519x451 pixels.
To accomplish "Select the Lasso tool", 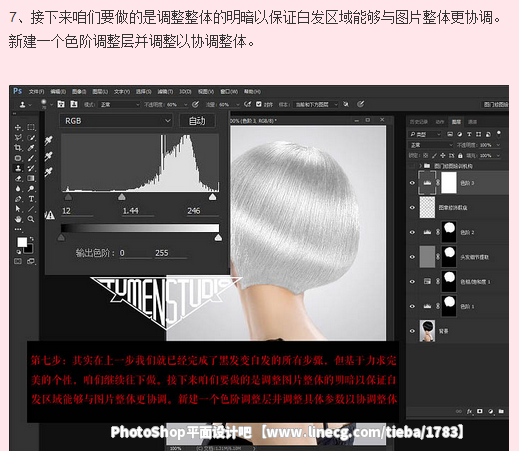I will tap(18, 137).
